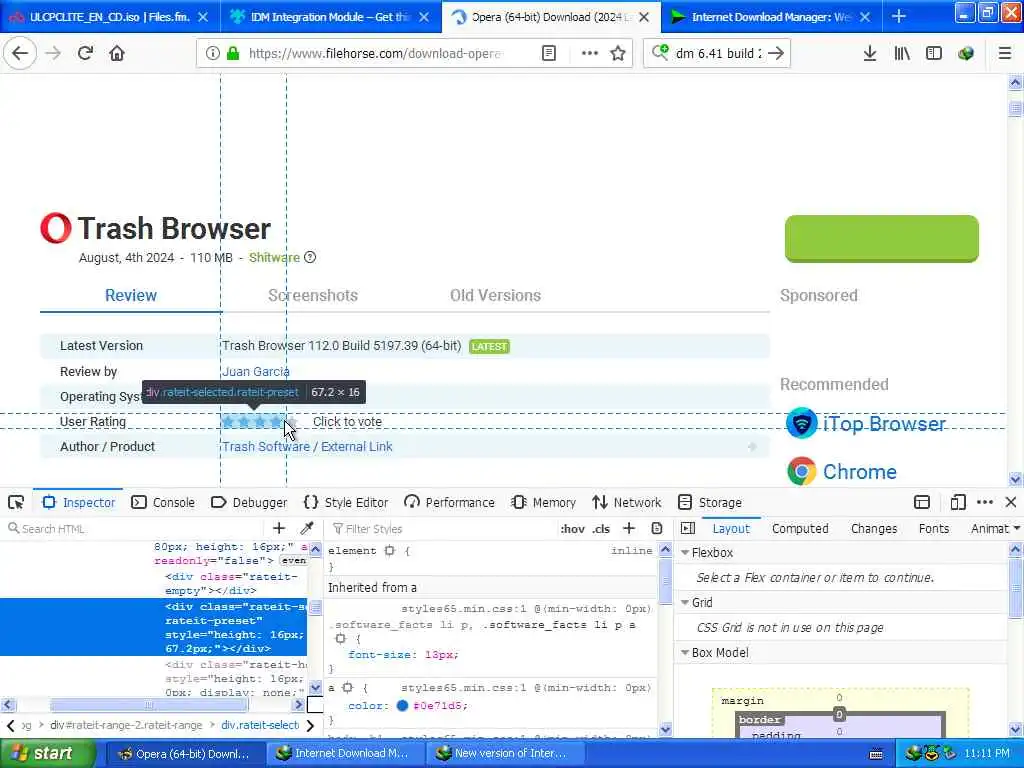Collapse the three-pane inspector sidebar

[688, 528]
